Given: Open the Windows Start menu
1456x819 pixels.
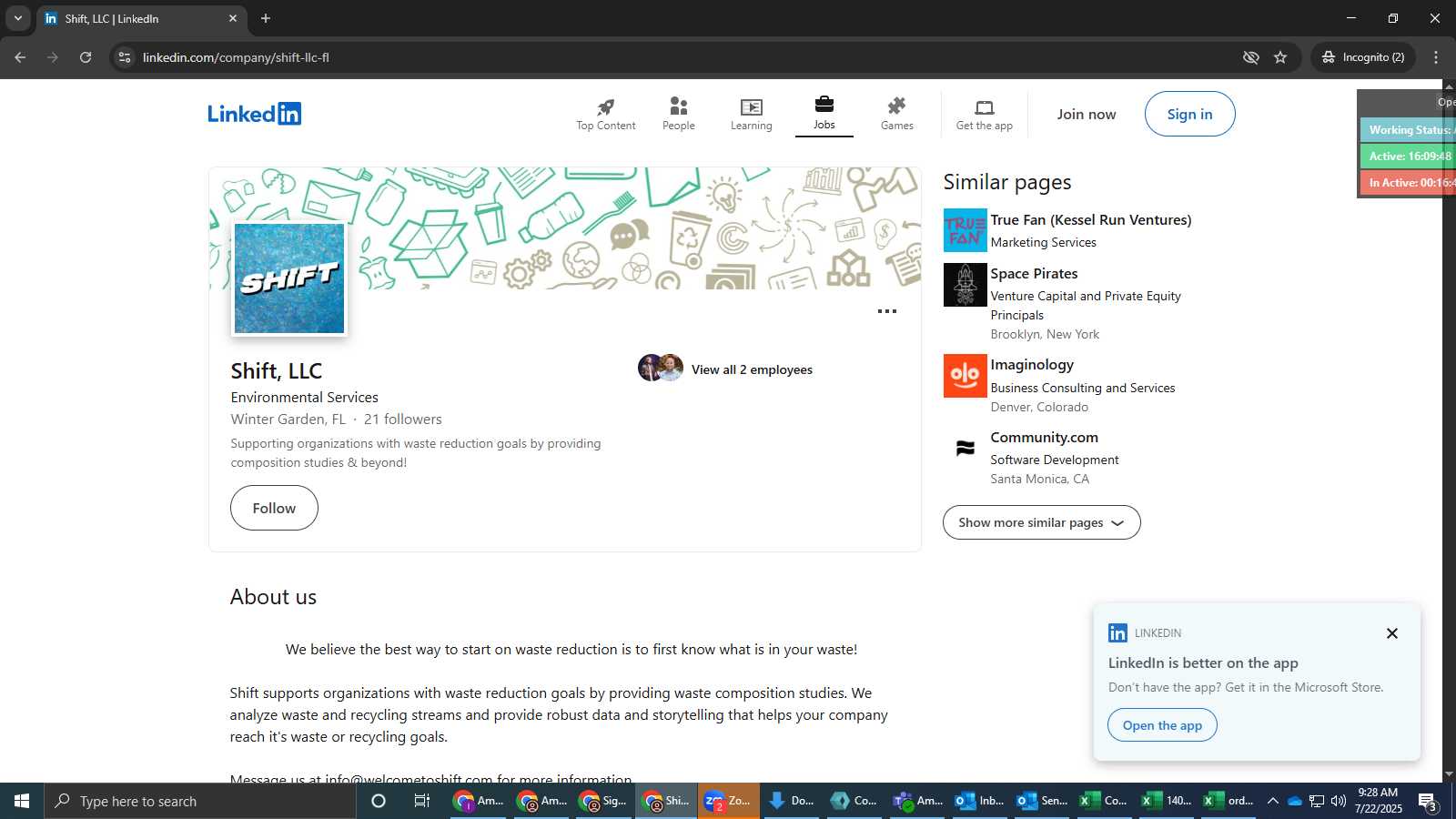Looking at the screenshot, I should click(x=22, y=801).
